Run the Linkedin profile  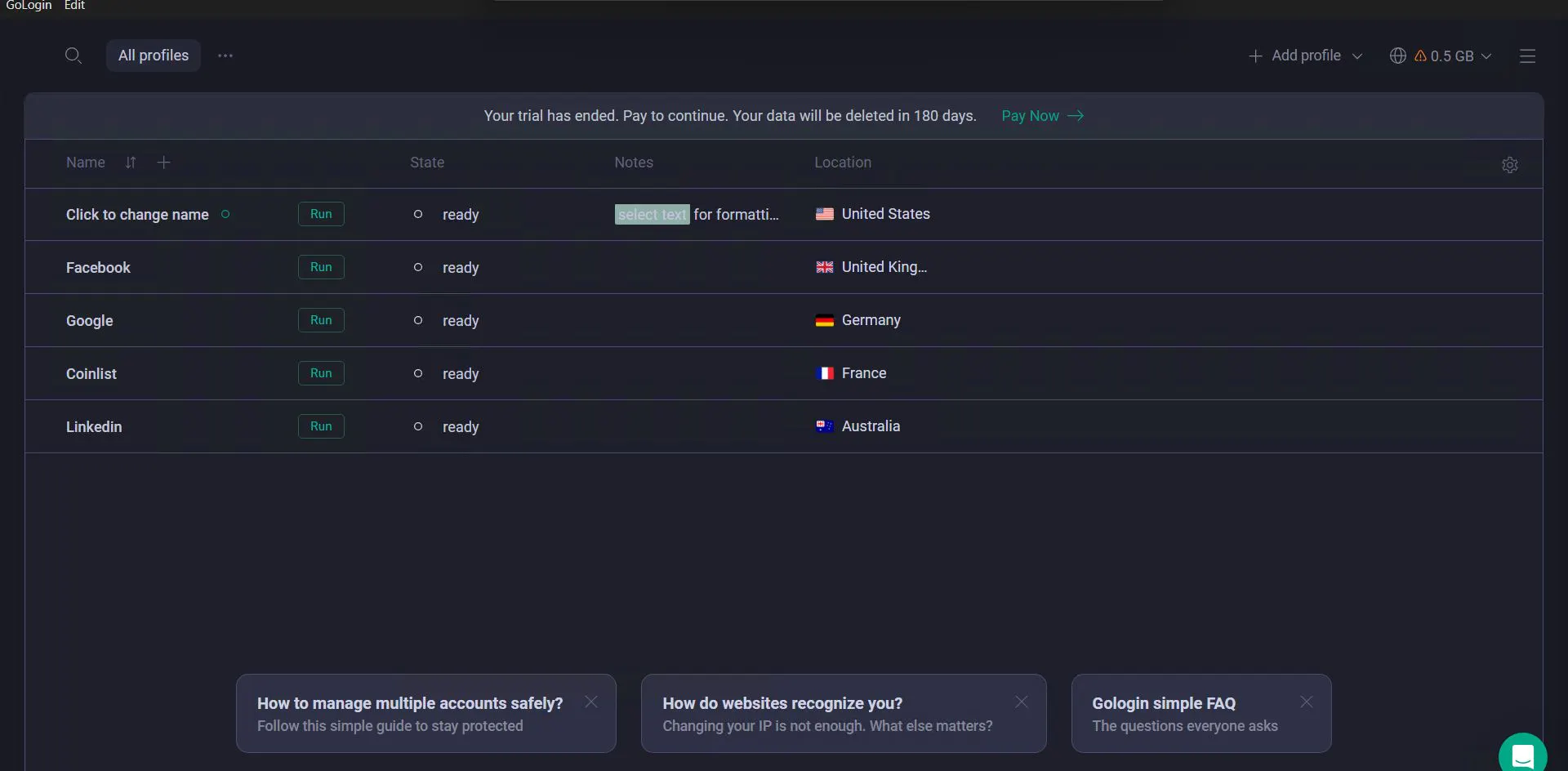[x=321, y=426]
